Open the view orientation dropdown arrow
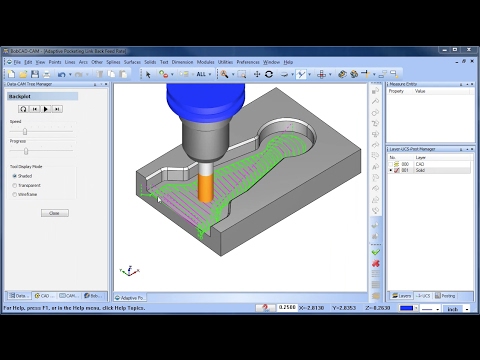 click(292, 74)
